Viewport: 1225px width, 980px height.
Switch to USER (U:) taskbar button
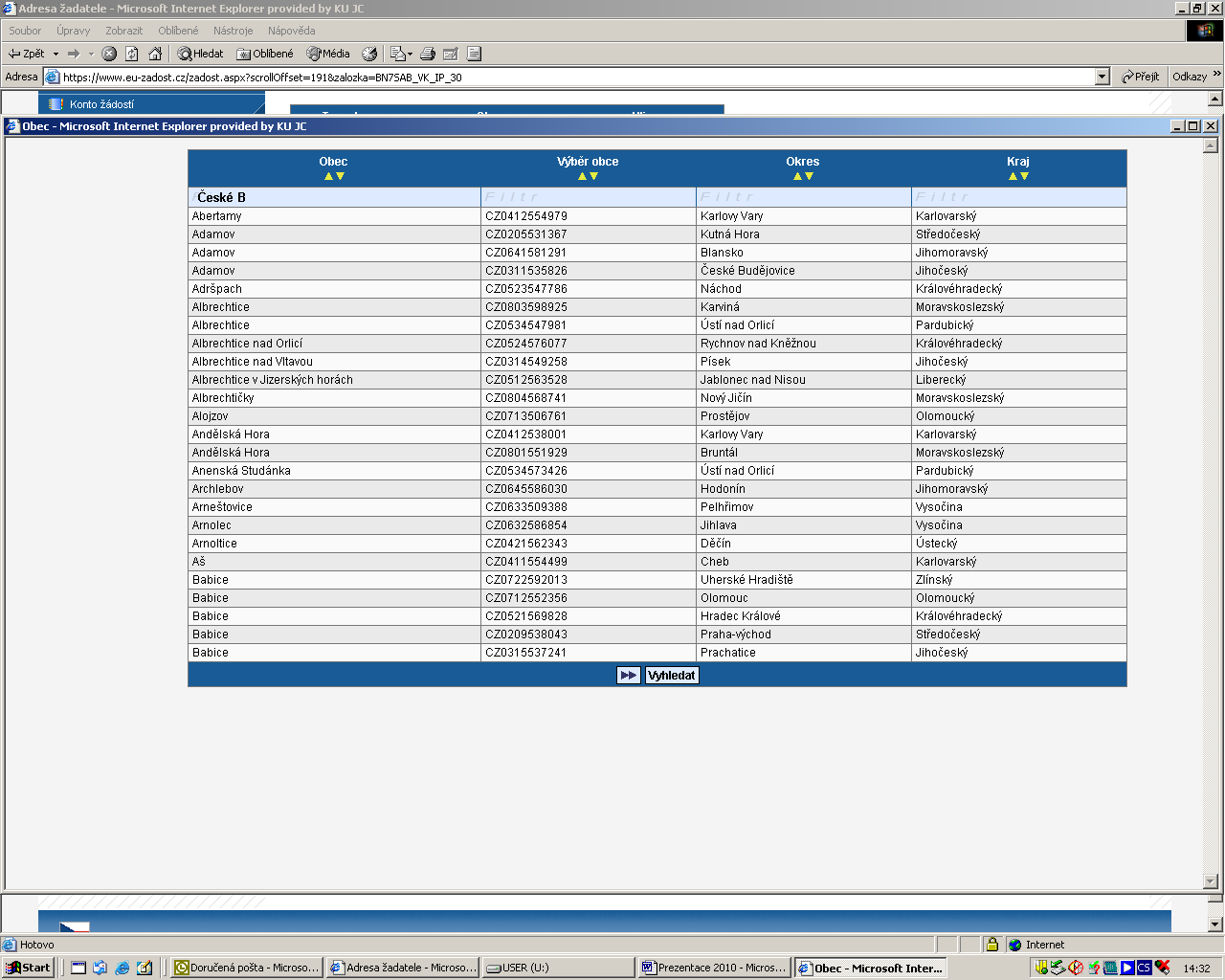click(x=558, y=968)
